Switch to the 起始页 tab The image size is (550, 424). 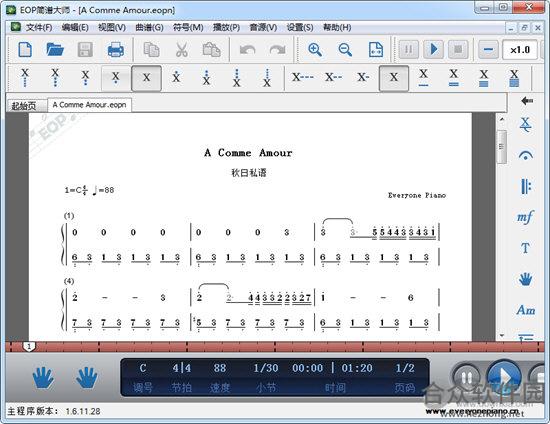pyautogui.click(x=26, y=106)
